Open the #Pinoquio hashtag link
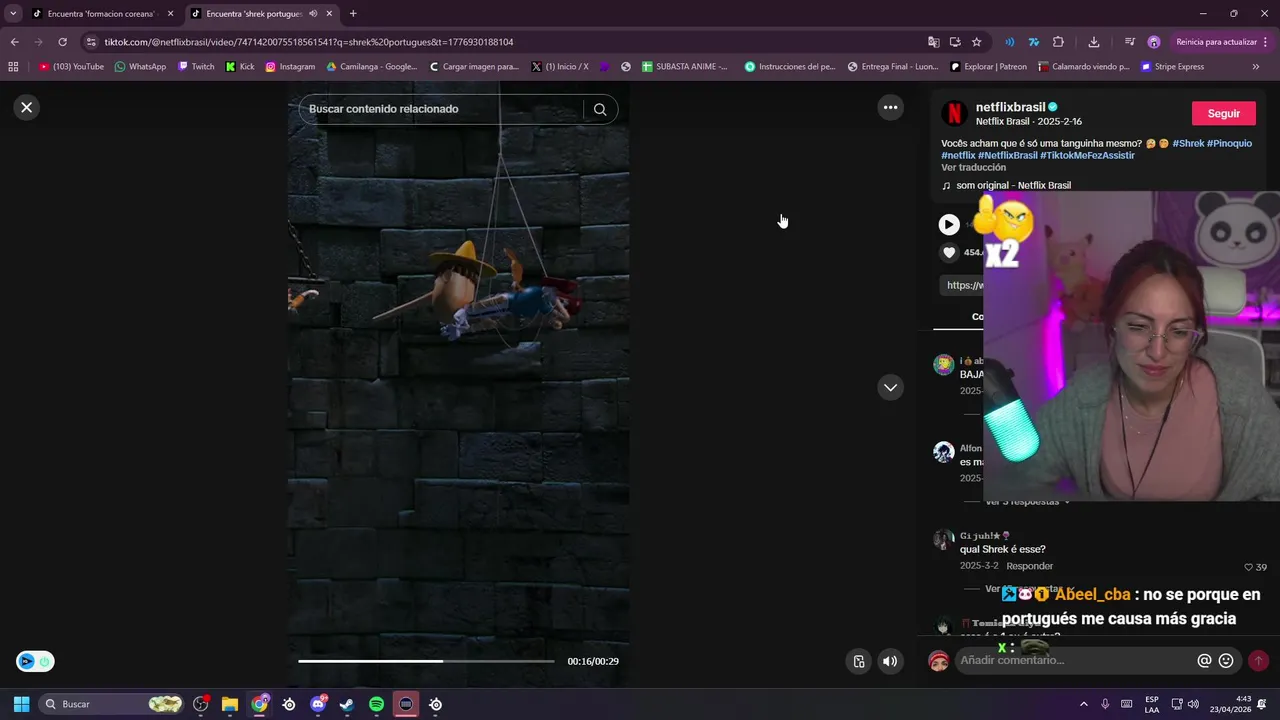 pyautogui.click(x=1229, y=143)
